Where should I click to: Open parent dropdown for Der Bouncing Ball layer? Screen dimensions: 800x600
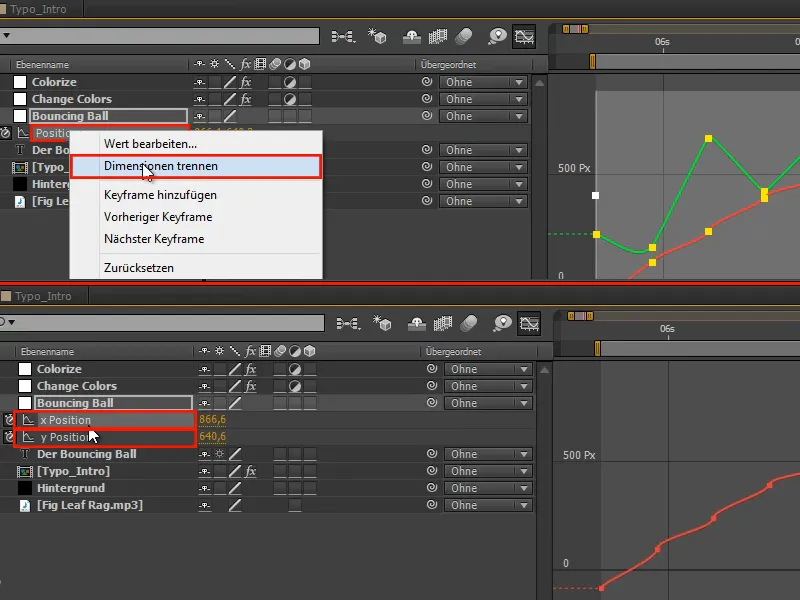(x=488, y=454)
